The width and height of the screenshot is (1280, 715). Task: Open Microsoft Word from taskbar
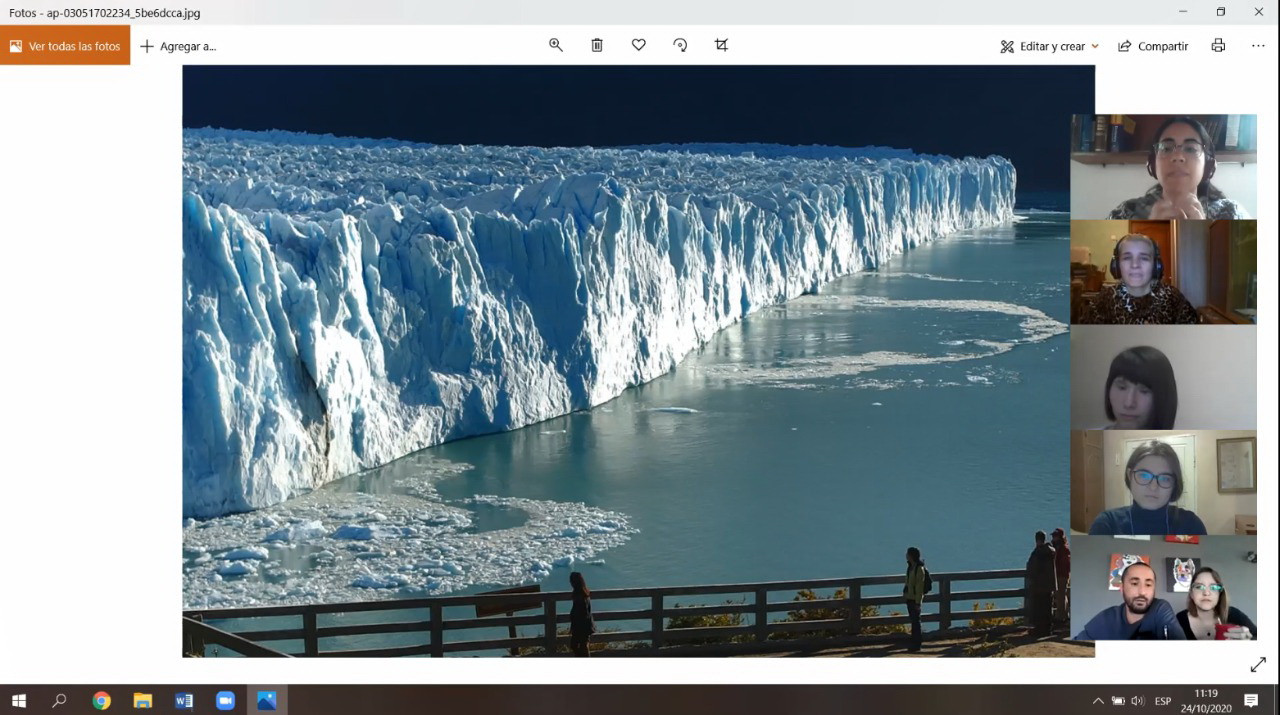[x=184, y=700]
